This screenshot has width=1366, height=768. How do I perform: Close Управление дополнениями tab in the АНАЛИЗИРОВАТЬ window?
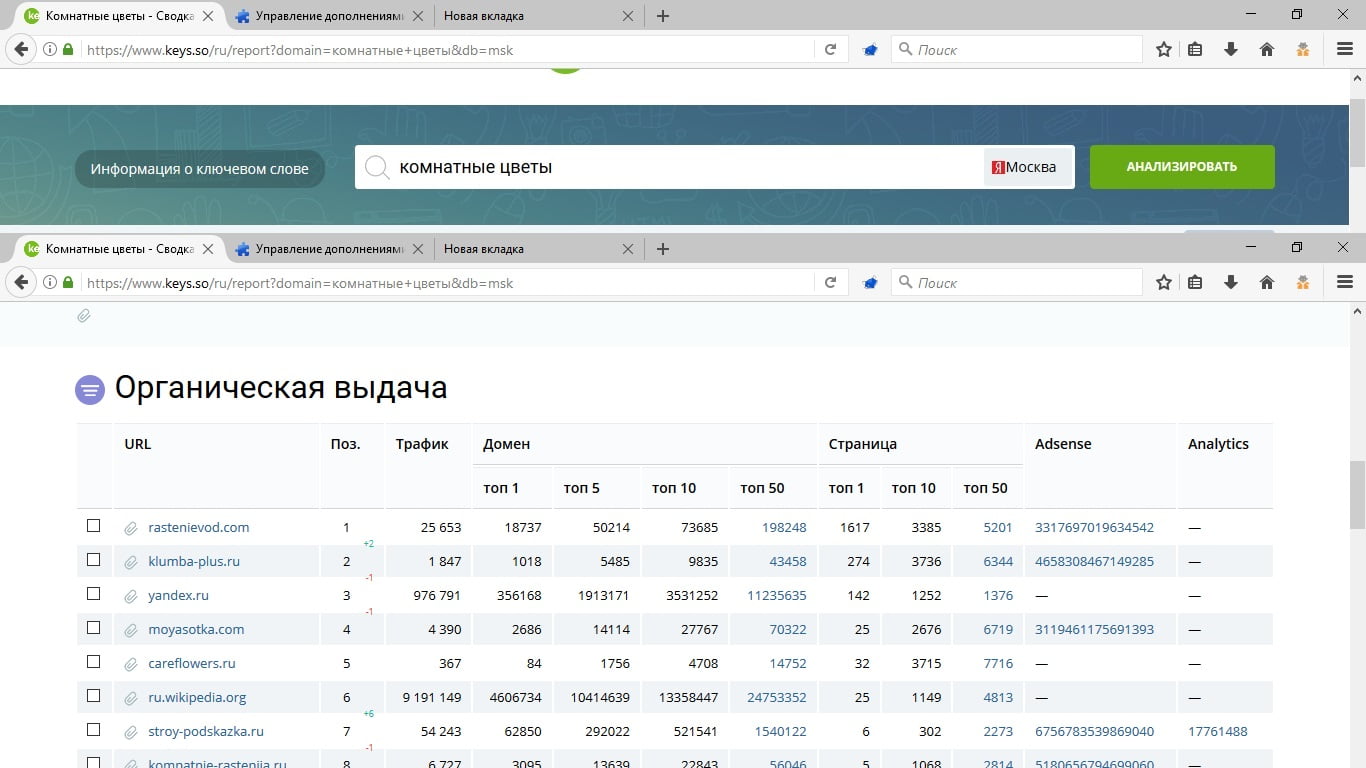click(418, 15)
